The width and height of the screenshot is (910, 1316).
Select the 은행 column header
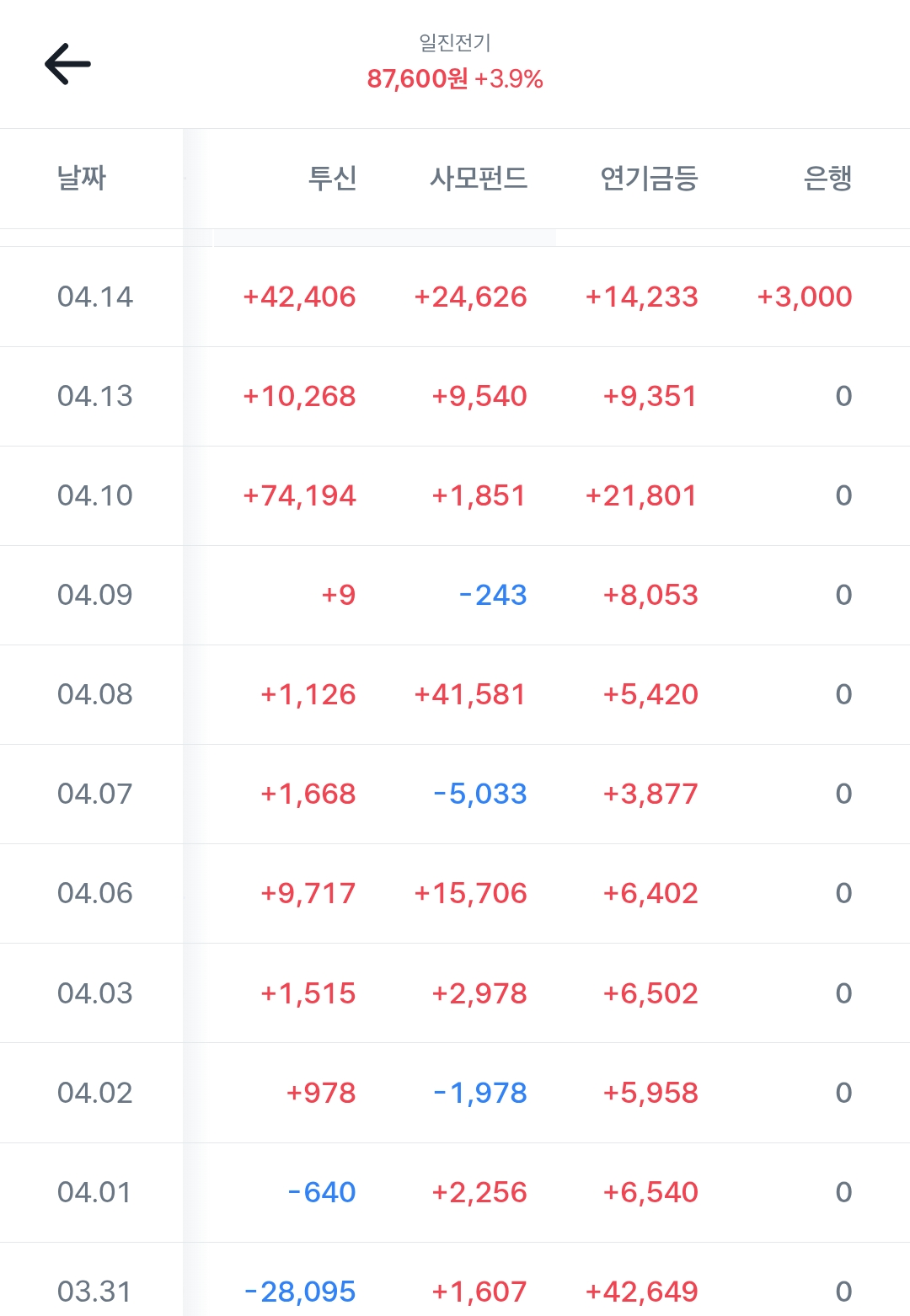pyautogui.click(x=827, y=178)
